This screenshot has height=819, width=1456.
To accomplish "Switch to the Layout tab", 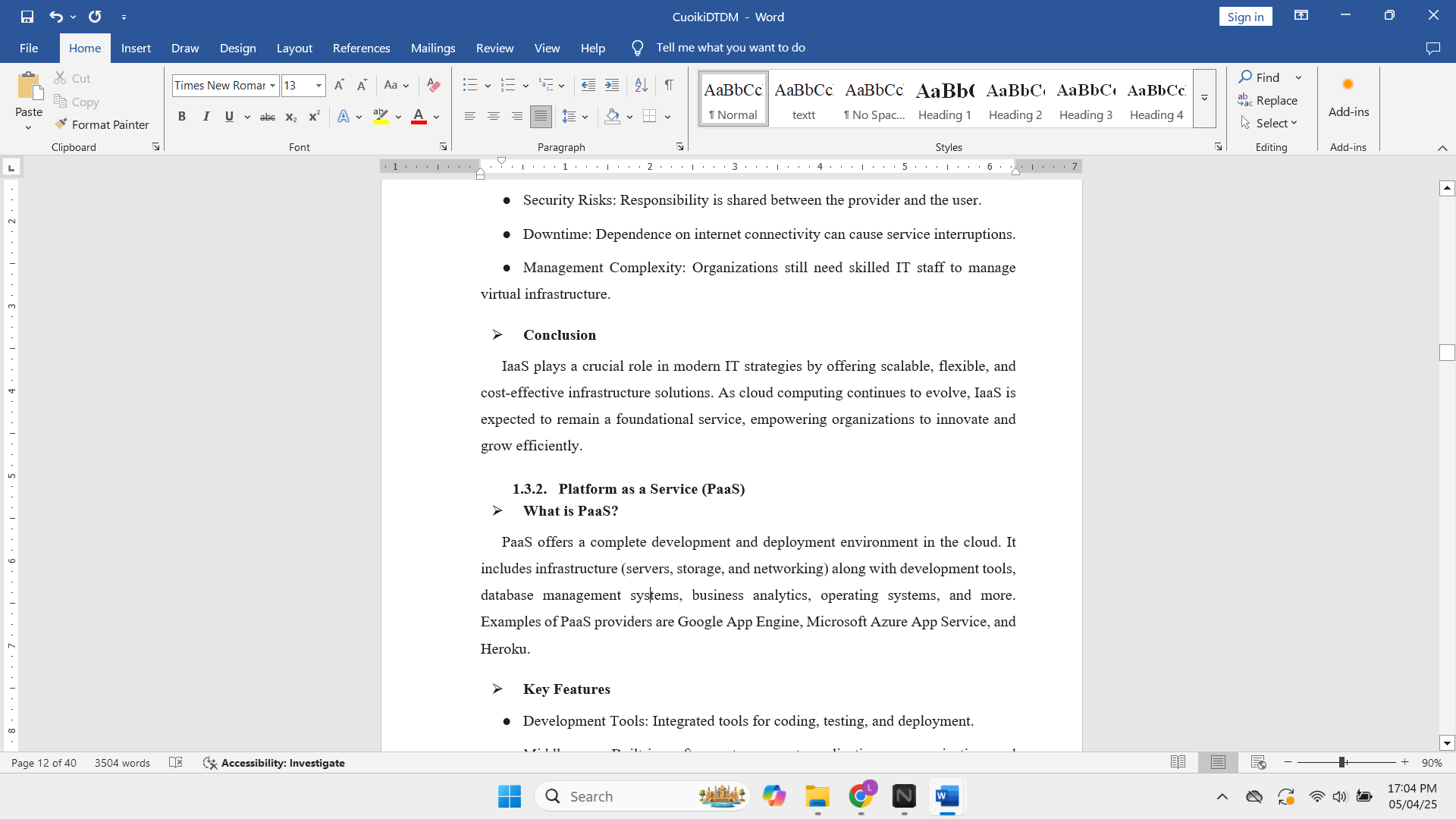I will [294, 48].
